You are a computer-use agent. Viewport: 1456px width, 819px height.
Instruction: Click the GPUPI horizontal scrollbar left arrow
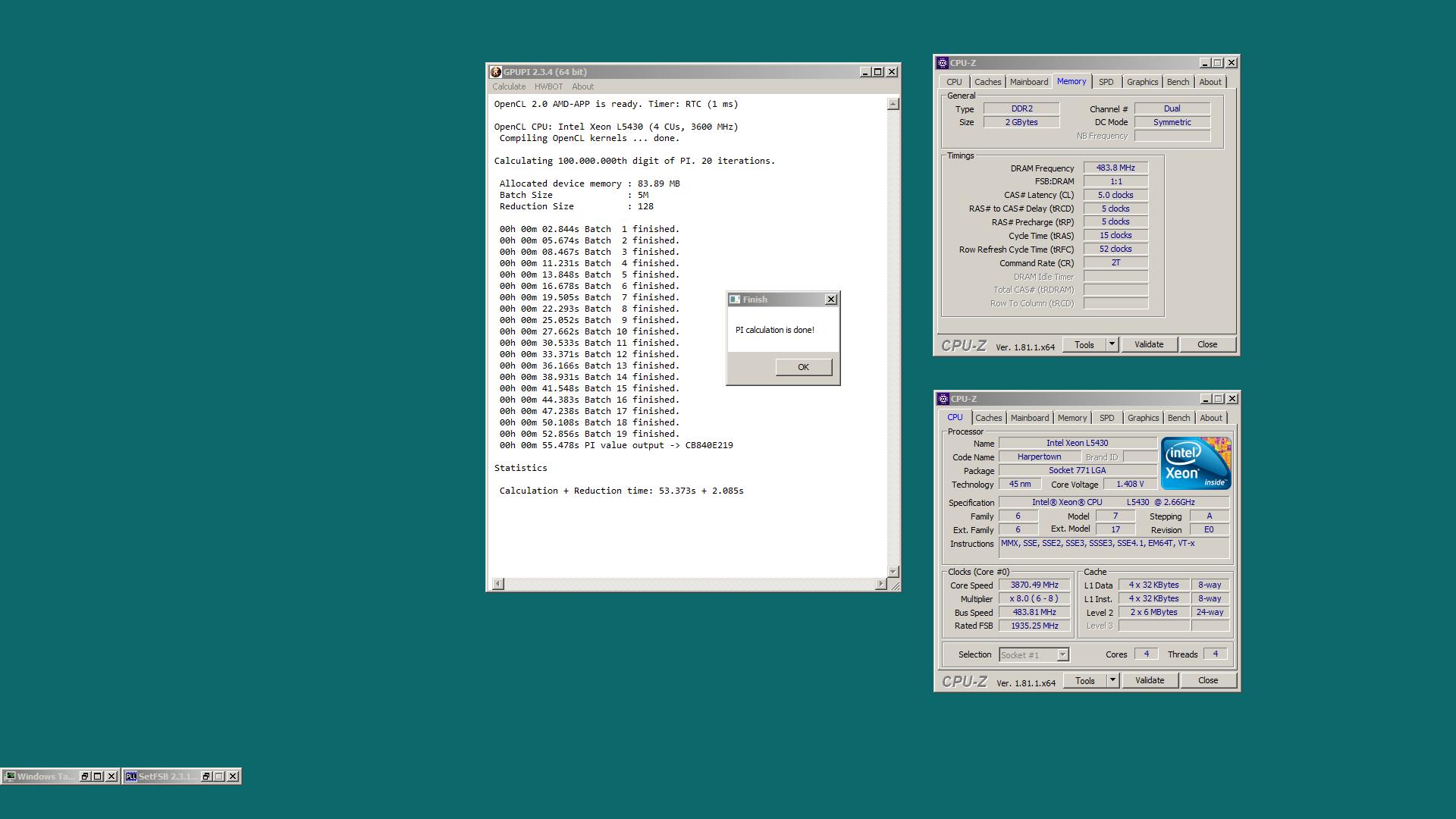(x=497, y=584)
